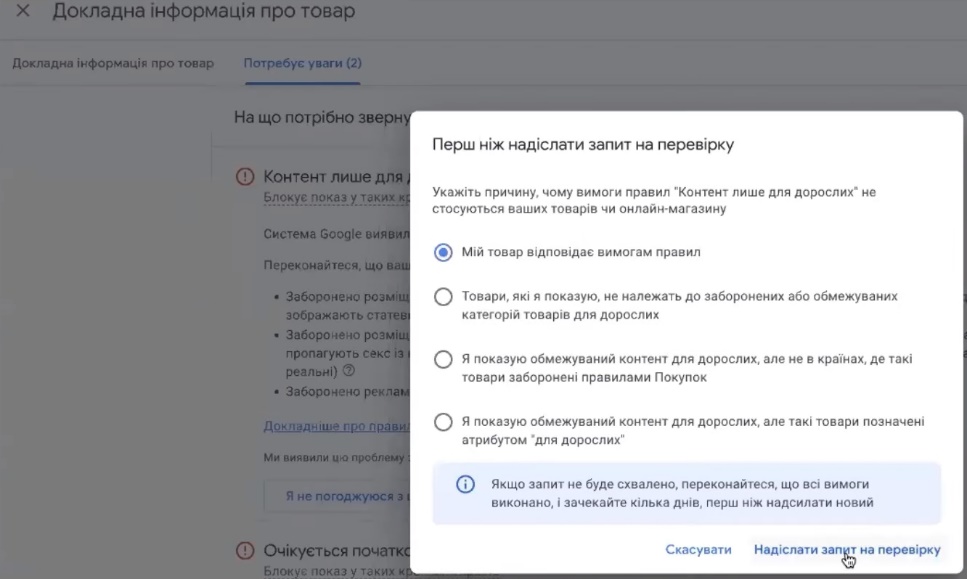This screenshot has height=579, width=967.
Task: Click "Надіслати запит на перевірку" button
Action: point(847,550)
